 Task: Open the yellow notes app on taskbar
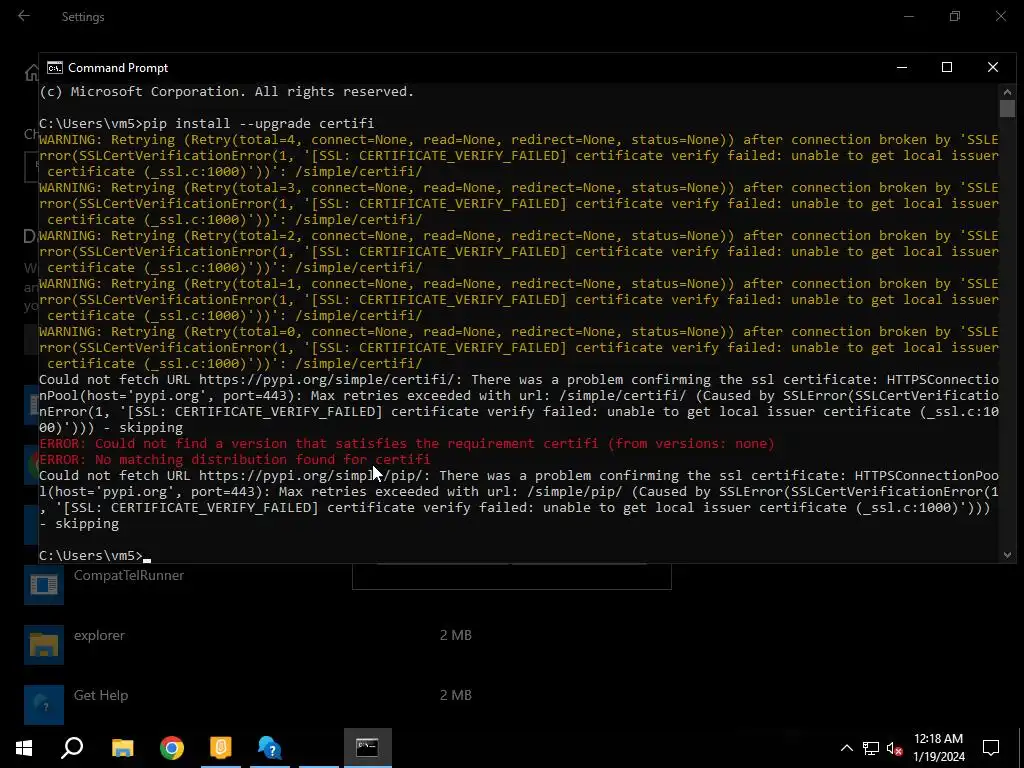pos(221,748)
